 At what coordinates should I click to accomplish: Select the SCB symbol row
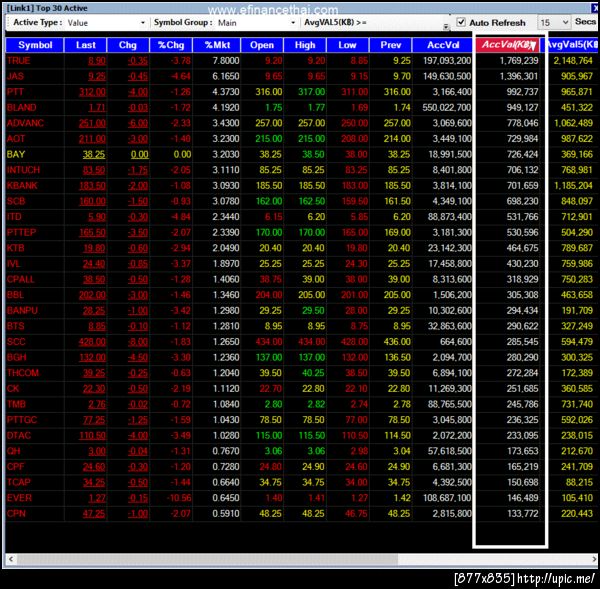pyautogui.click(x=302, y=201)
